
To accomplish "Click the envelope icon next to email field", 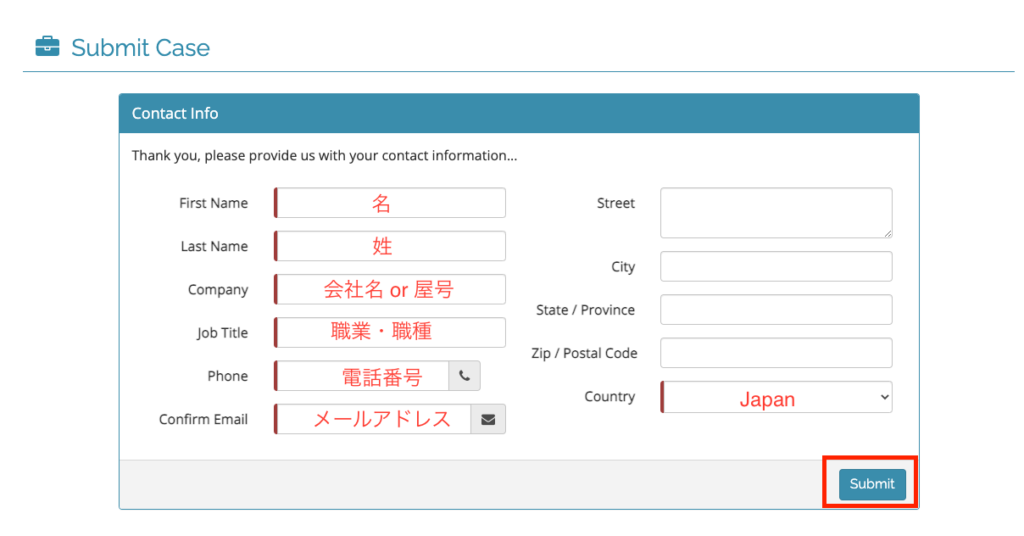I will (x=487, y=419).
